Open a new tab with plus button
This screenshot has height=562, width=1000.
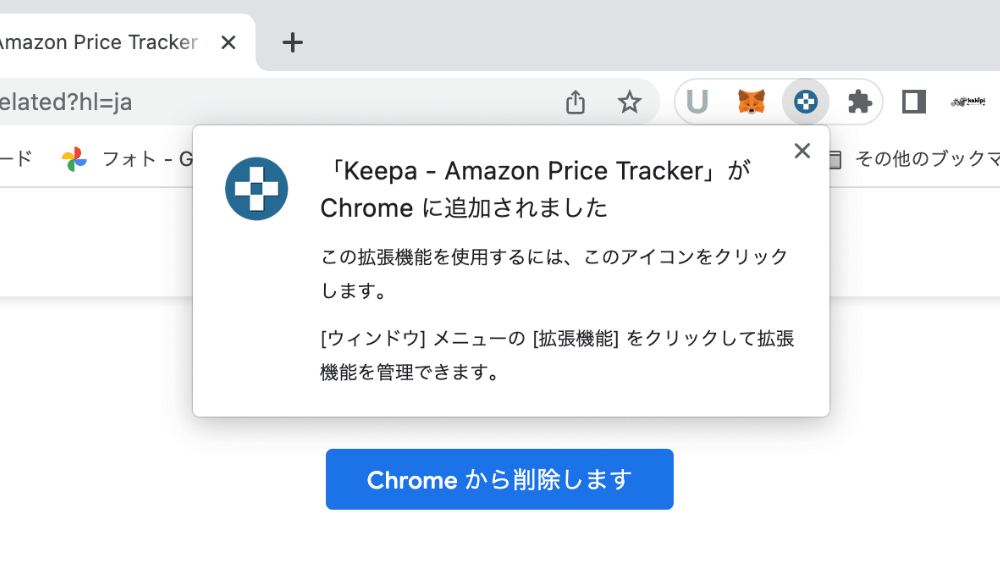292,43
